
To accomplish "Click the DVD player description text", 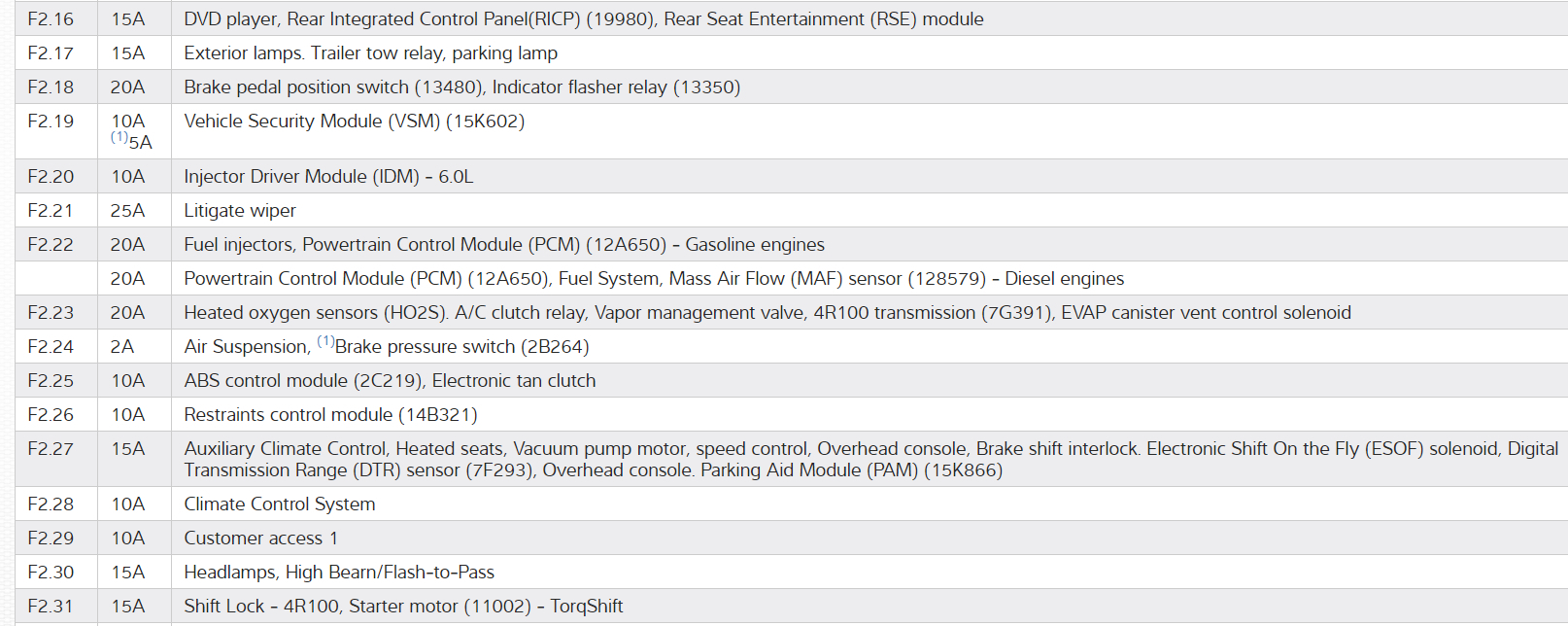I will tap(583, 19).
